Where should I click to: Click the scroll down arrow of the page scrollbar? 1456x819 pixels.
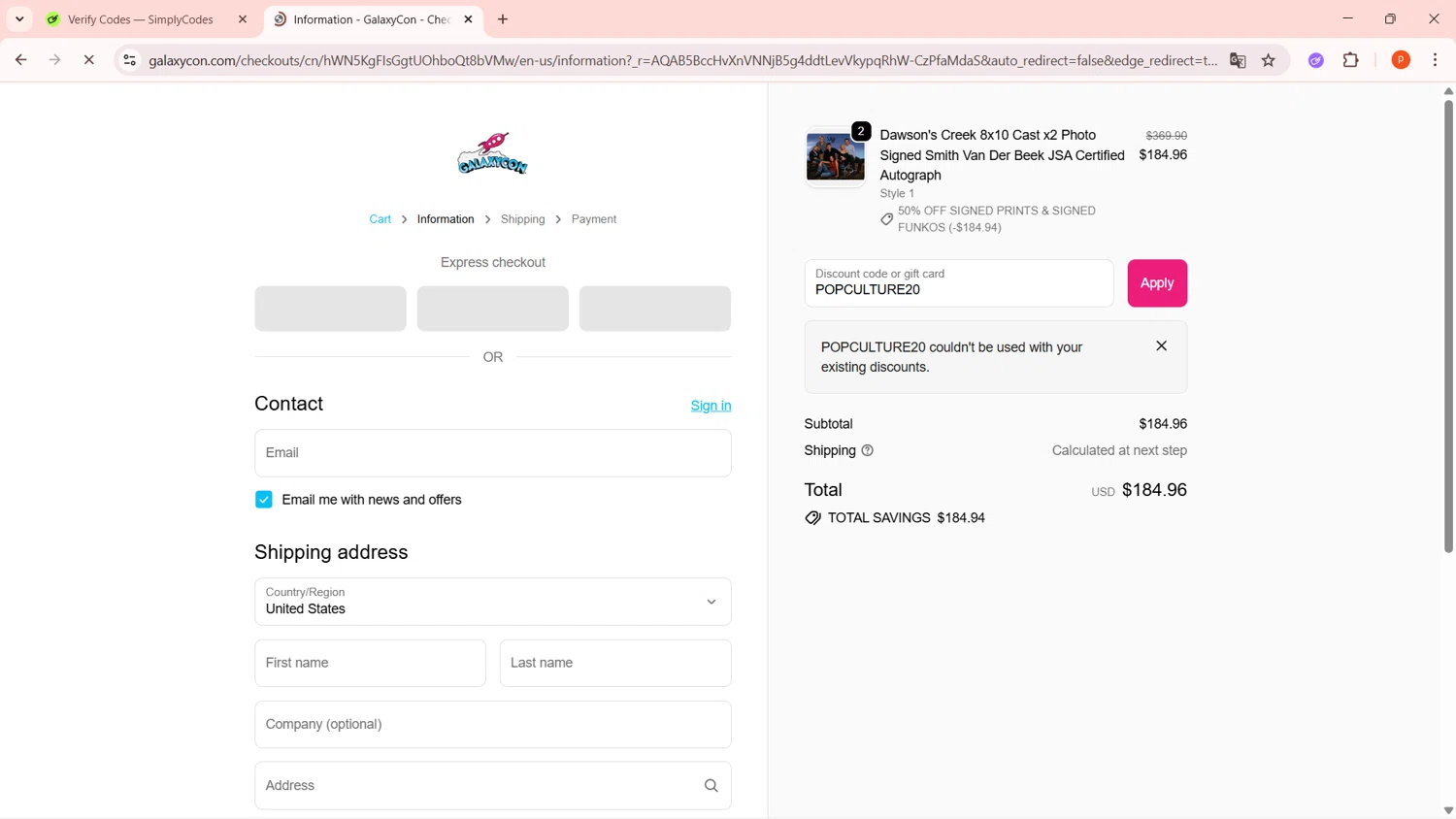pos(1448,810)
